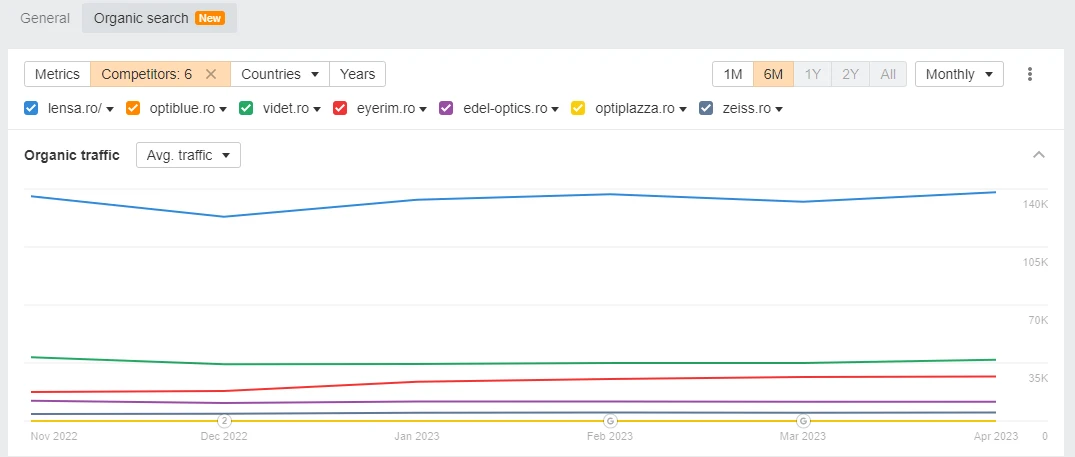The image size is (1075, 457).
Task: Open the edel-optics.ro dropdown arrow
Action: point(555,109)
